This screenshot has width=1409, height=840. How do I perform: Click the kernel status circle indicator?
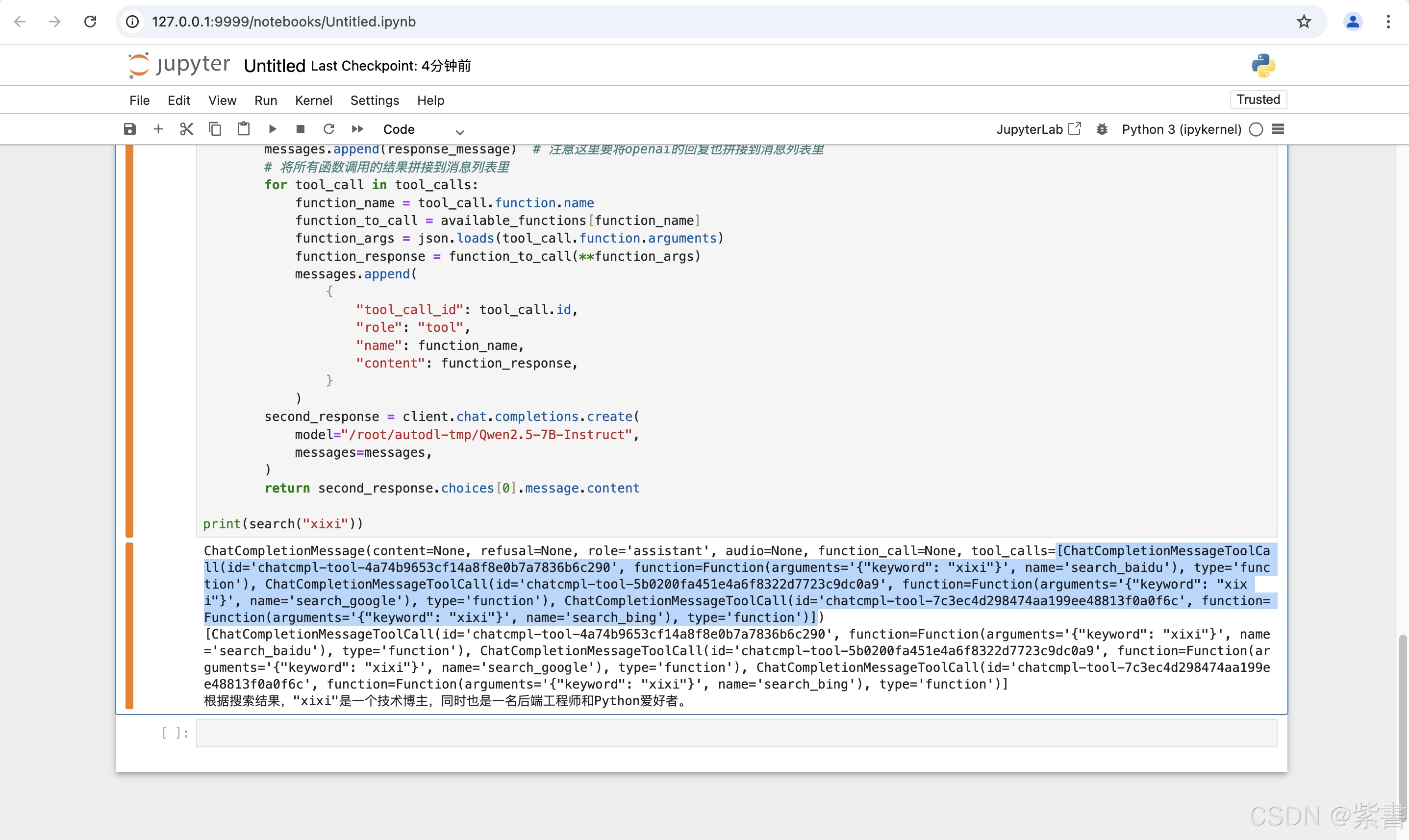click(x=1256, y=129)
